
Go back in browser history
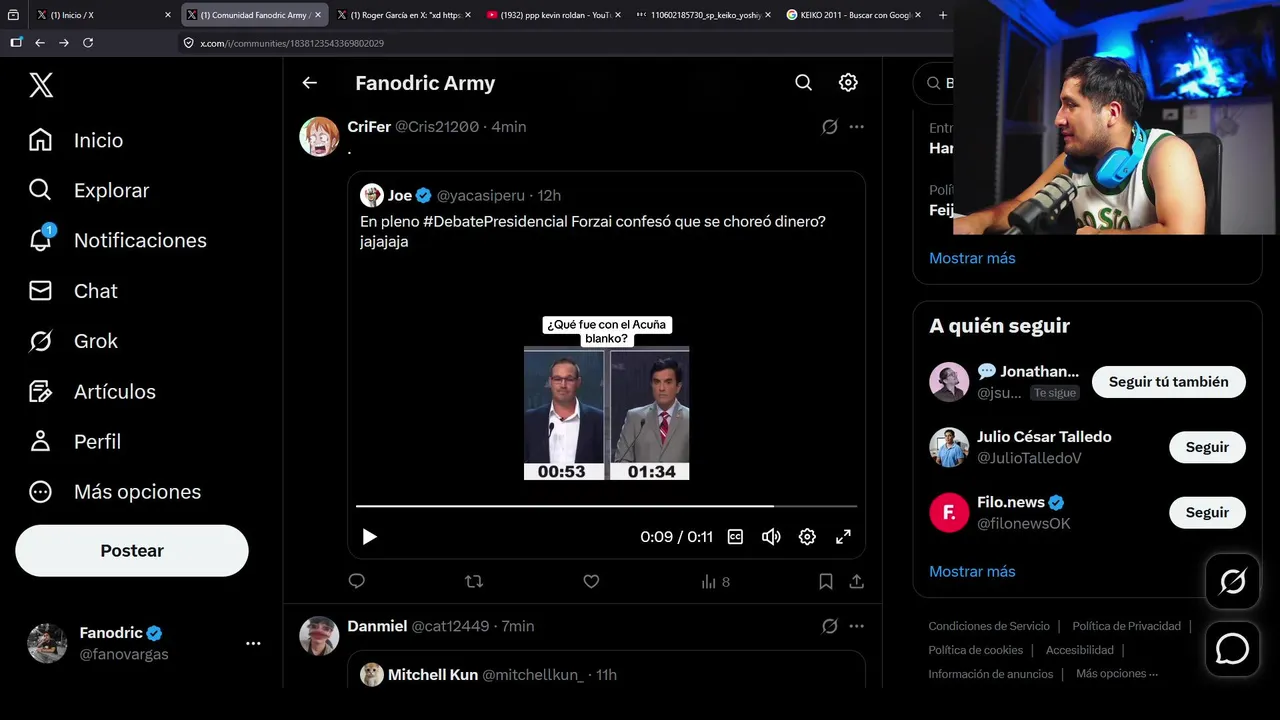[x=40, y=43]
